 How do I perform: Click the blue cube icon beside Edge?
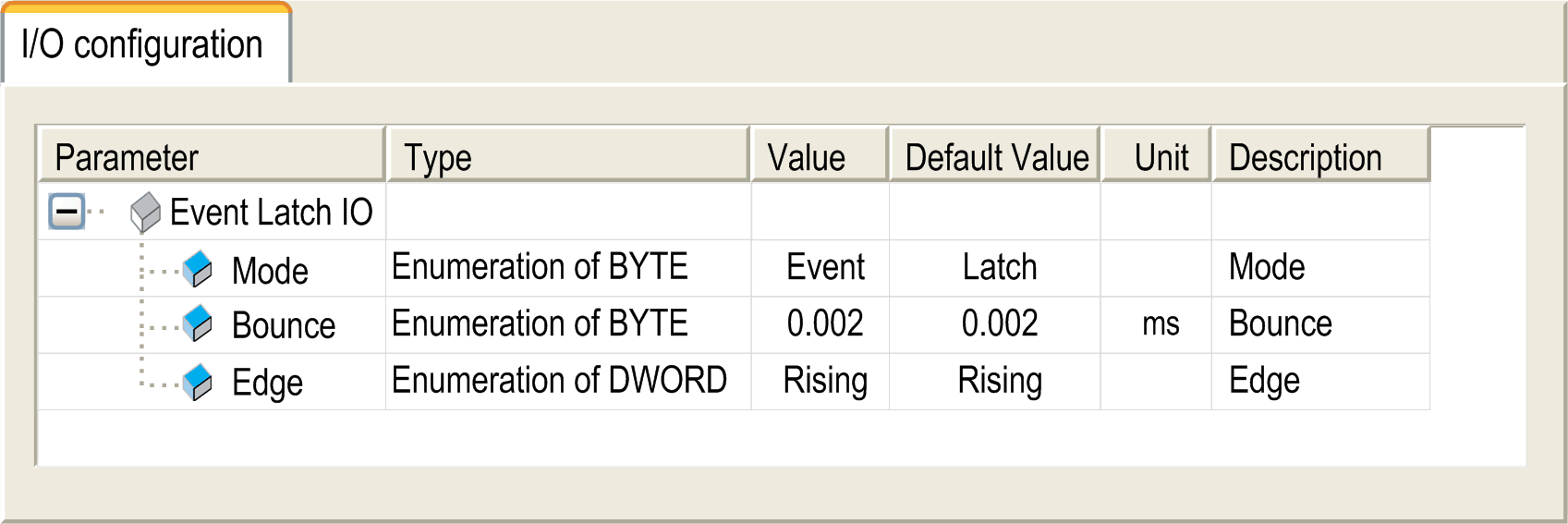click(x=197, y=382)
